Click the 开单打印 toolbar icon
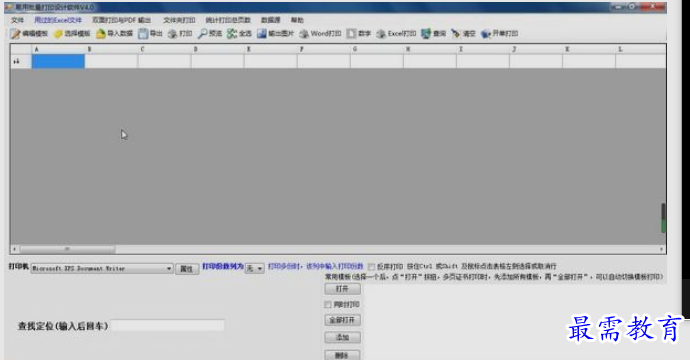The width and height of the screenshot is (690, 360). [x=486, y=34]
